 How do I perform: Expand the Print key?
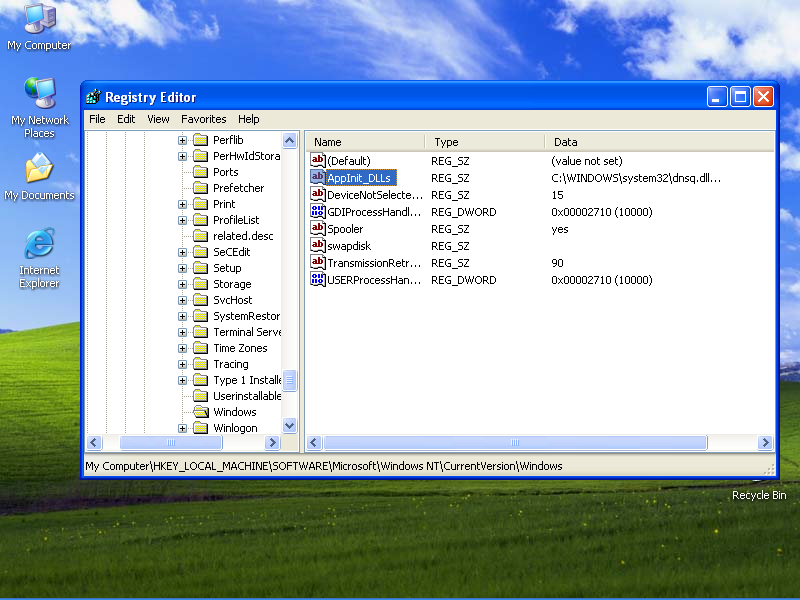coord(182,204)
